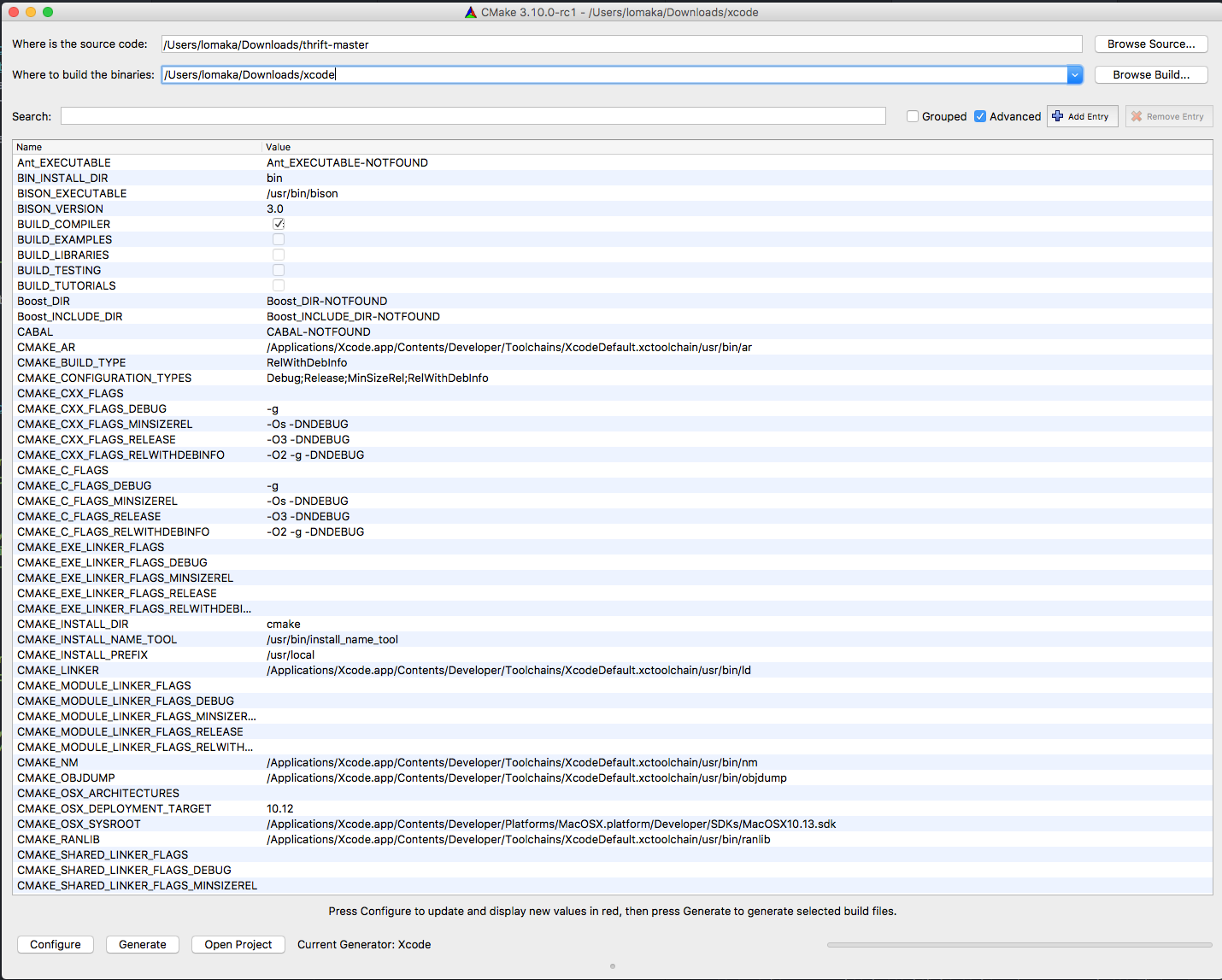
Task: Click the CMAKE_CXX_FLAGS_DEBUG -g value
Action: (273, 408)
